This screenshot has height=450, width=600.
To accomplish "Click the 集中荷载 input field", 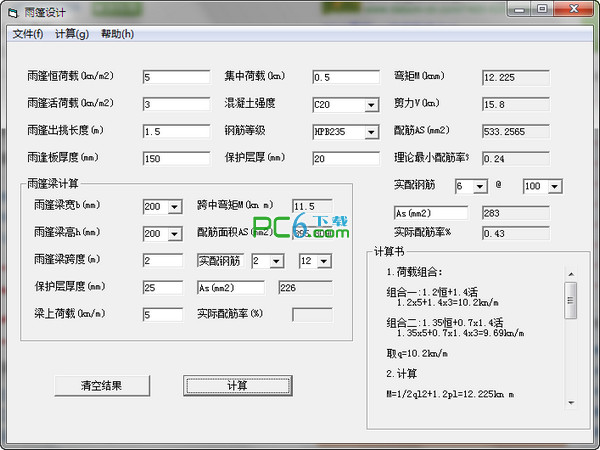I will [x=346, y=77].
